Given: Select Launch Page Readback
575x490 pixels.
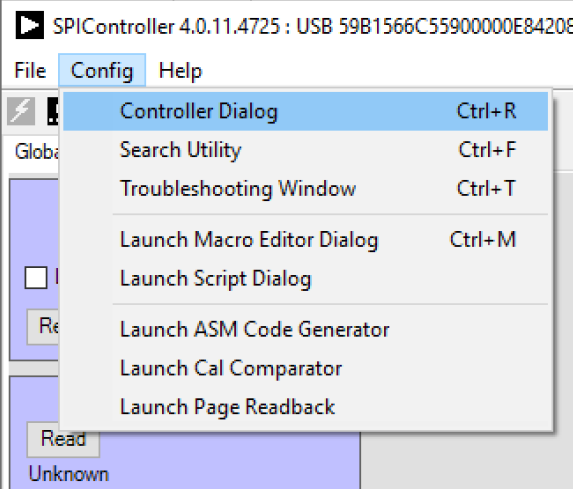Looking at the screenshot, I should pyautogui.click(x=305, y=407).
